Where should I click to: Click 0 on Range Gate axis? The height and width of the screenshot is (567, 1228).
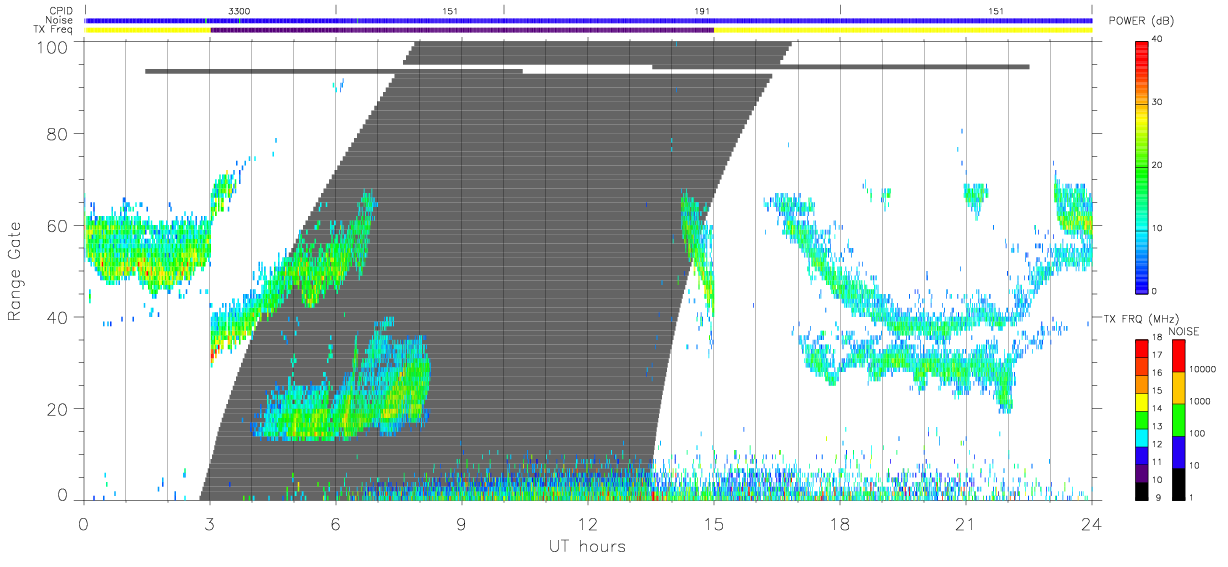pyautogui.click(x=62, y=494)
